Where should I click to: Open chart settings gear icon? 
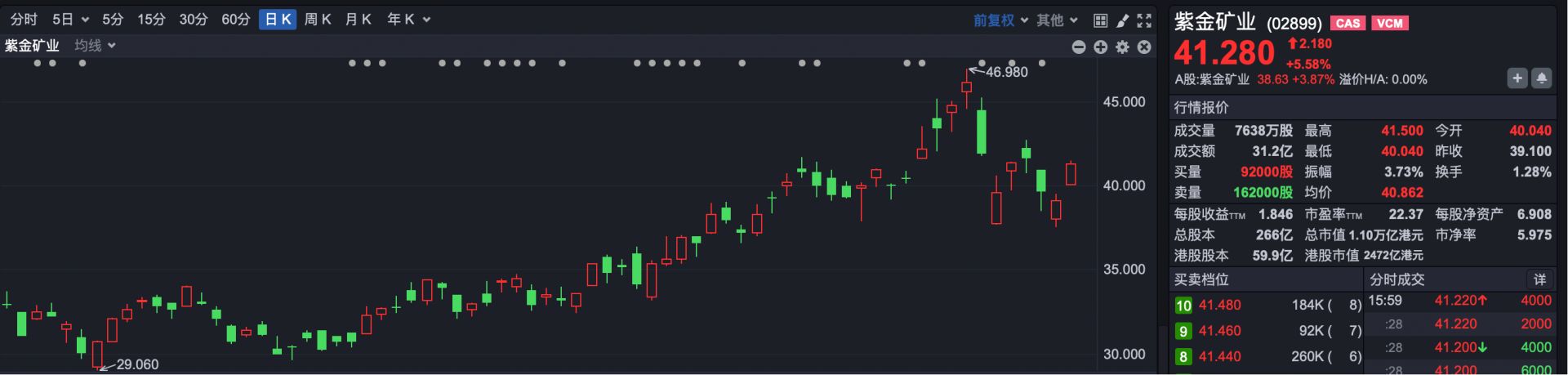click(x=1122, y=47)
